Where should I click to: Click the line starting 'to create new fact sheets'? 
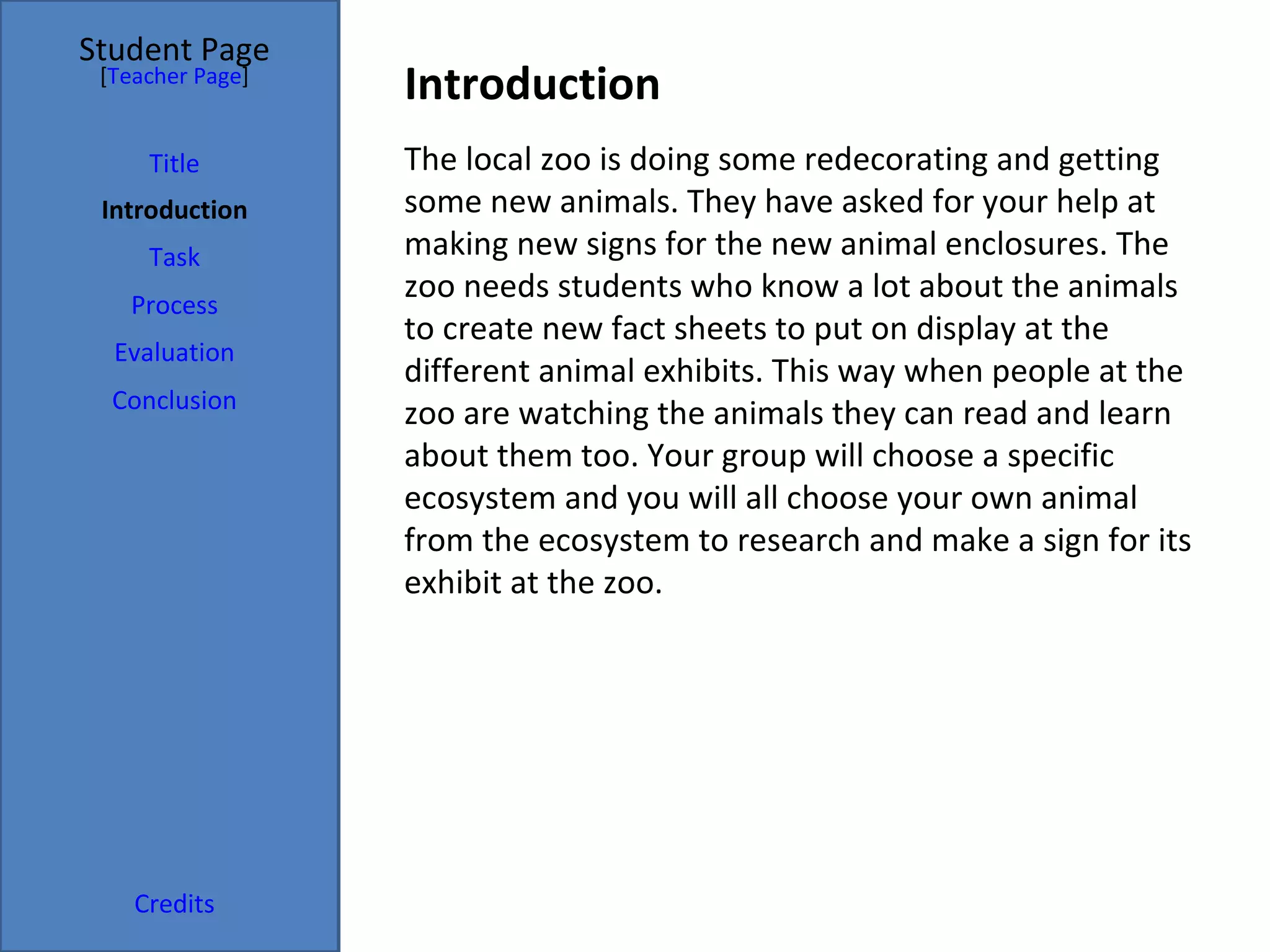tap(757, 329)
